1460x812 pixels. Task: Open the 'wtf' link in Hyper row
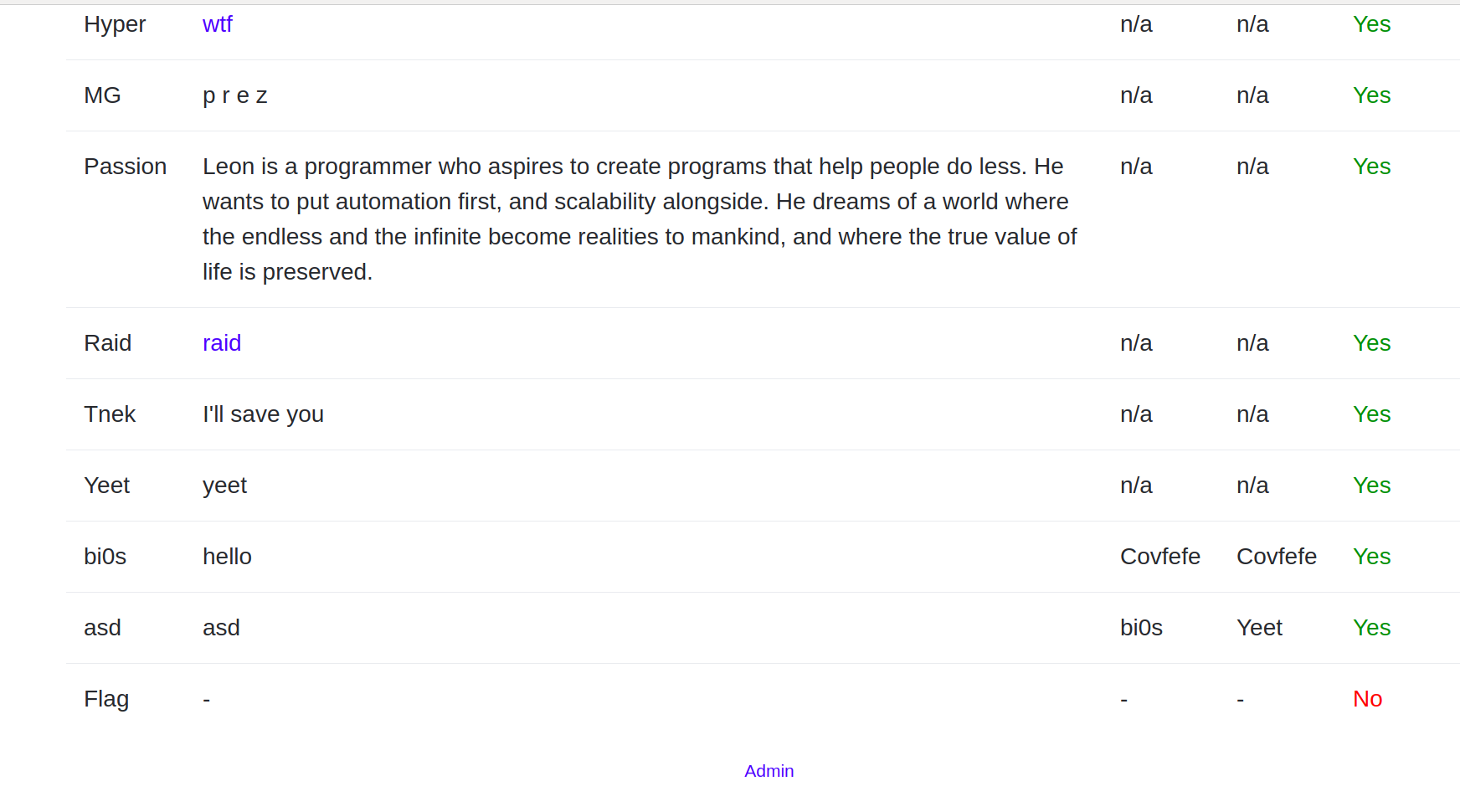click(x=217, y=24)
